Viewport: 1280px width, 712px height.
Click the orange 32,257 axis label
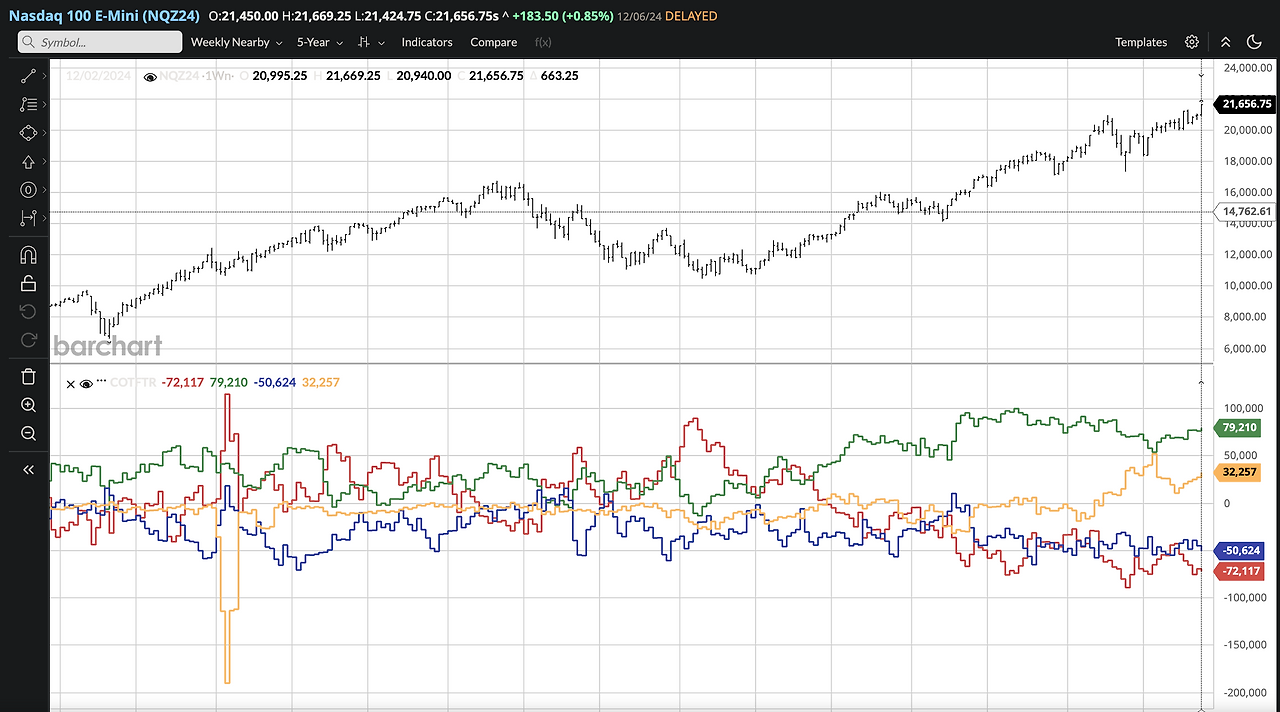pyautogui.click(x=1239, y=472)
